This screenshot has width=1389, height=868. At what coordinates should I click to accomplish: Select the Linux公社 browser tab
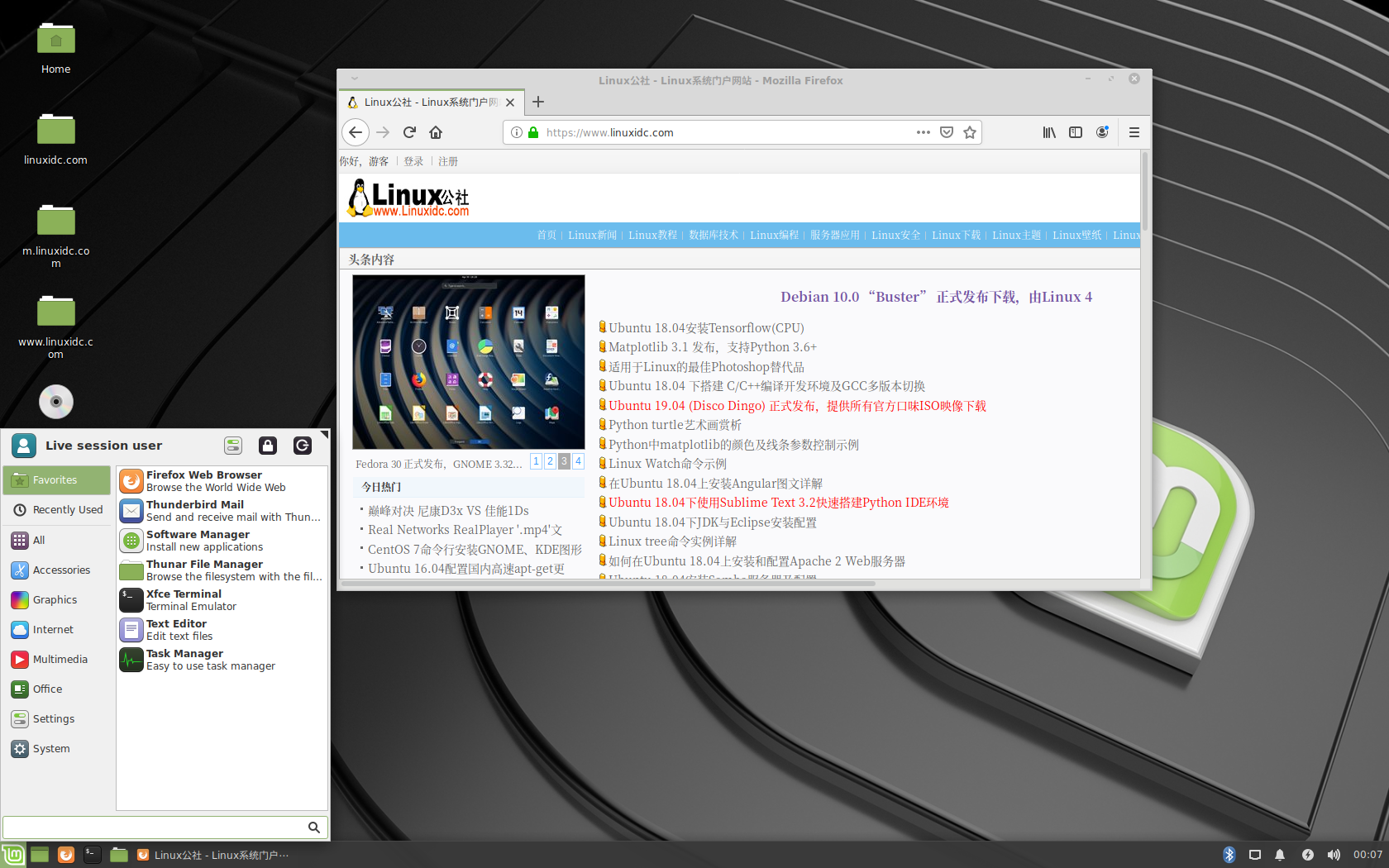pos(431,102)
